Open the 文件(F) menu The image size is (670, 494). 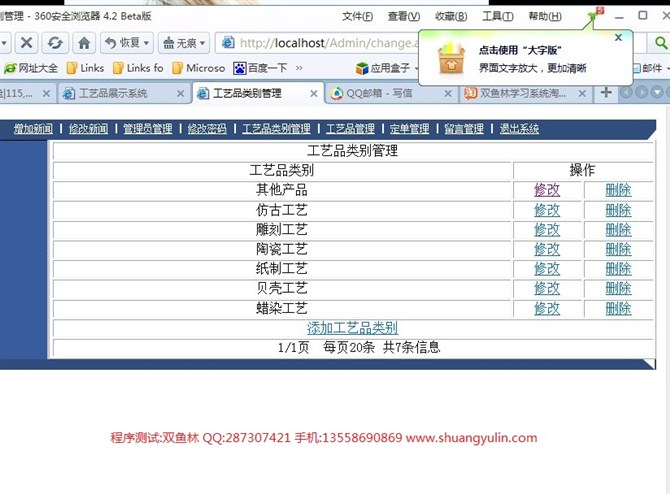[x=357, y=16]
